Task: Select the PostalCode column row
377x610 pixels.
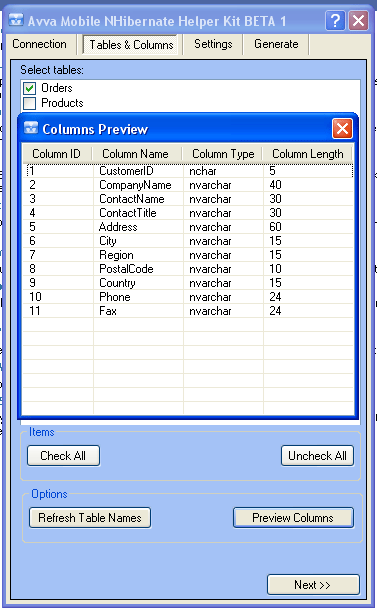Action: point(188,269)
